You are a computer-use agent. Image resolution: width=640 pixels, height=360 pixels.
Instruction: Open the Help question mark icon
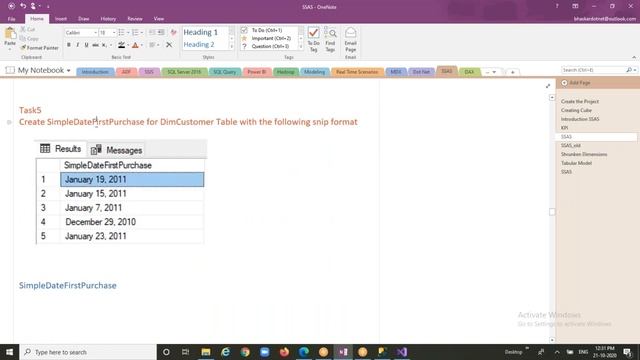[x=557, y=6]
